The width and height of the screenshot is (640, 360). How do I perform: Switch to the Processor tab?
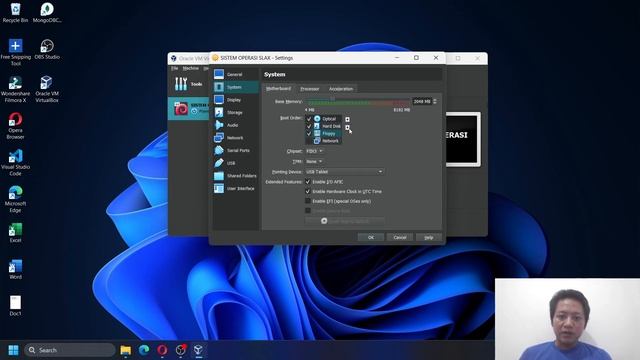pyautogui.click(x=309, y=89)
